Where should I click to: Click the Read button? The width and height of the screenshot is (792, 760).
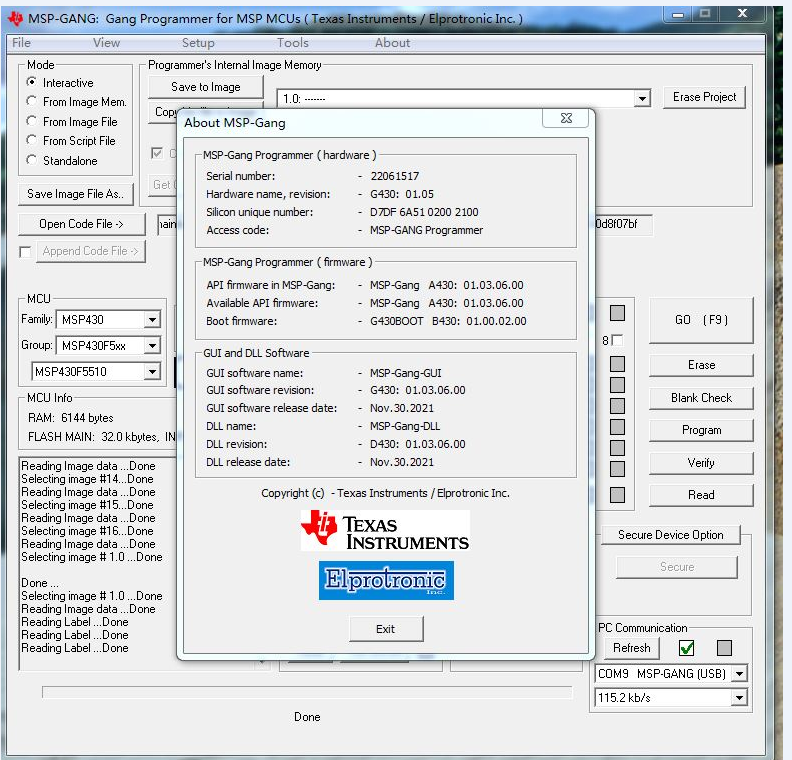(x=701, y=495)
